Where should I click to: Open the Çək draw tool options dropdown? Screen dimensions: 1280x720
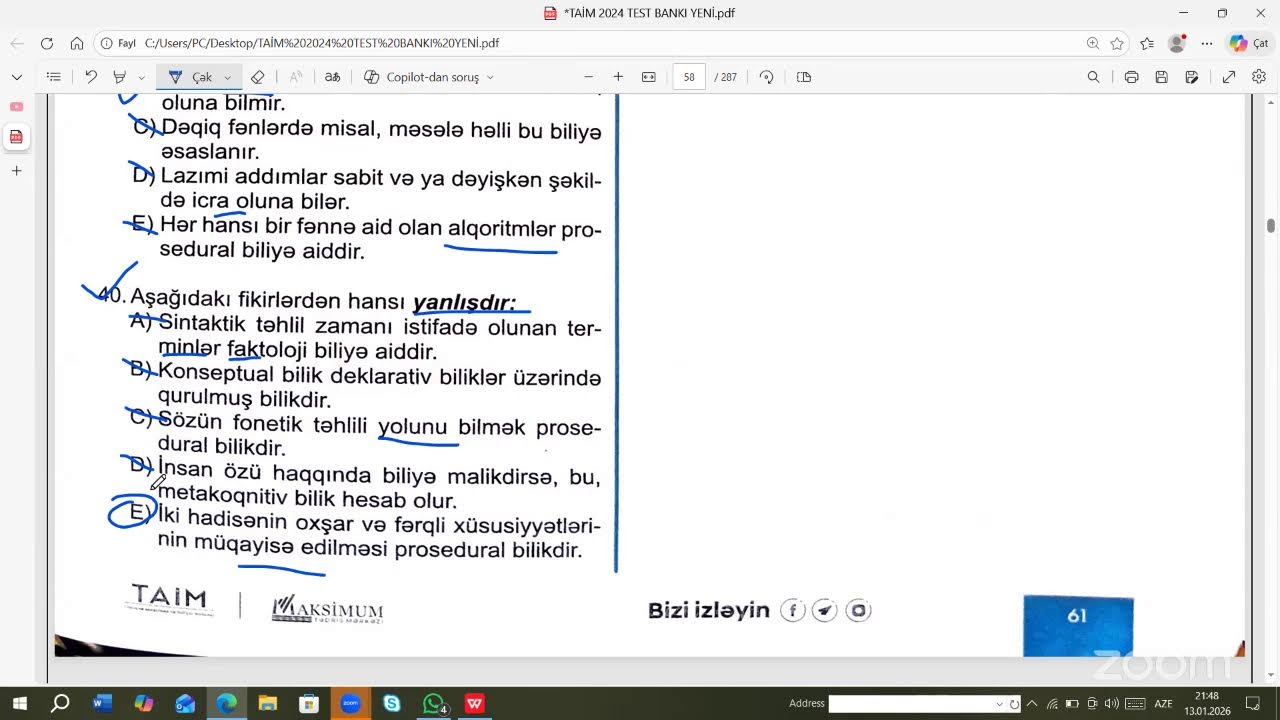(x=228, y=77)
